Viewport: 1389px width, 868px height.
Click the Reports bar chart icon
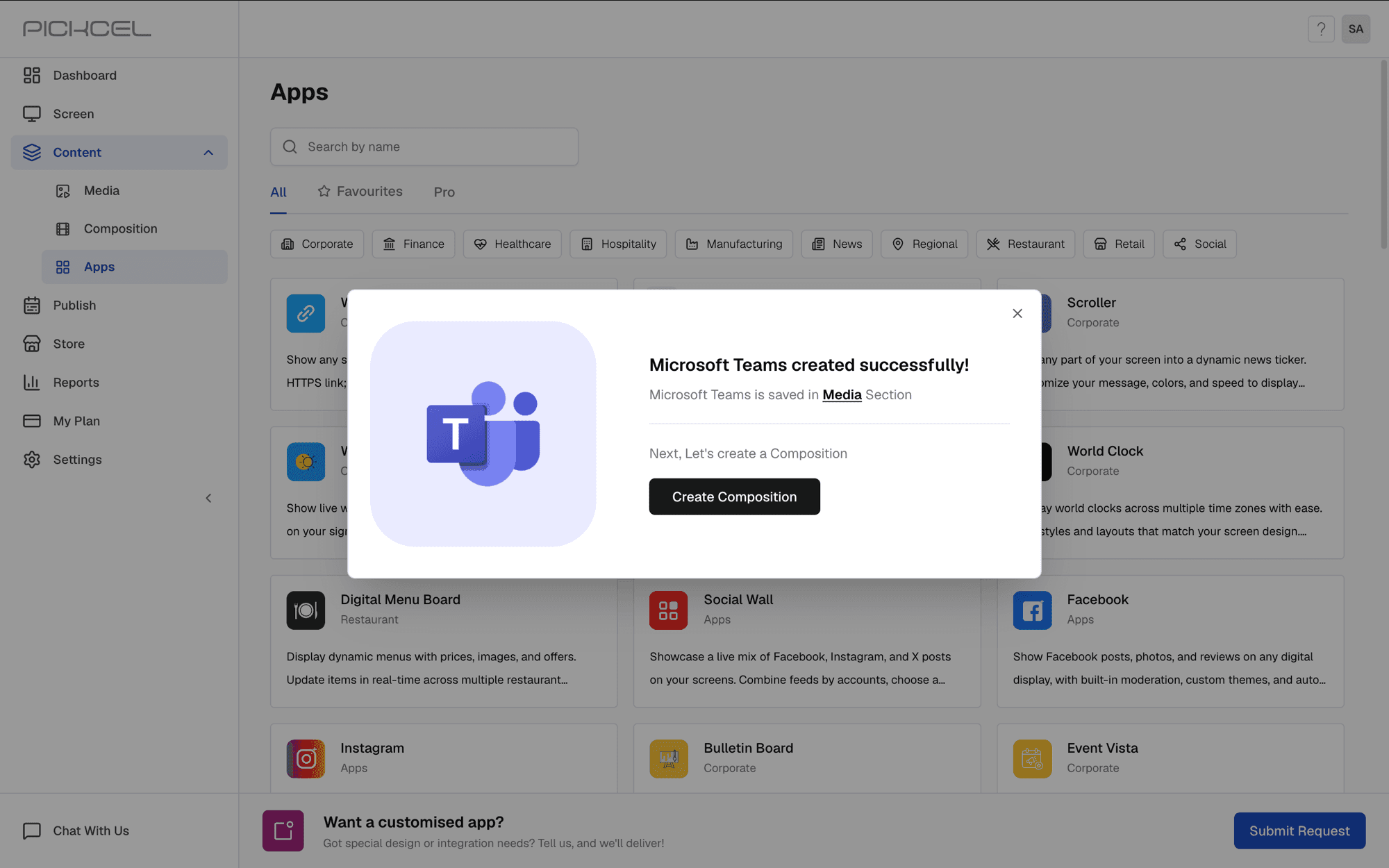[x=32, y=383]
